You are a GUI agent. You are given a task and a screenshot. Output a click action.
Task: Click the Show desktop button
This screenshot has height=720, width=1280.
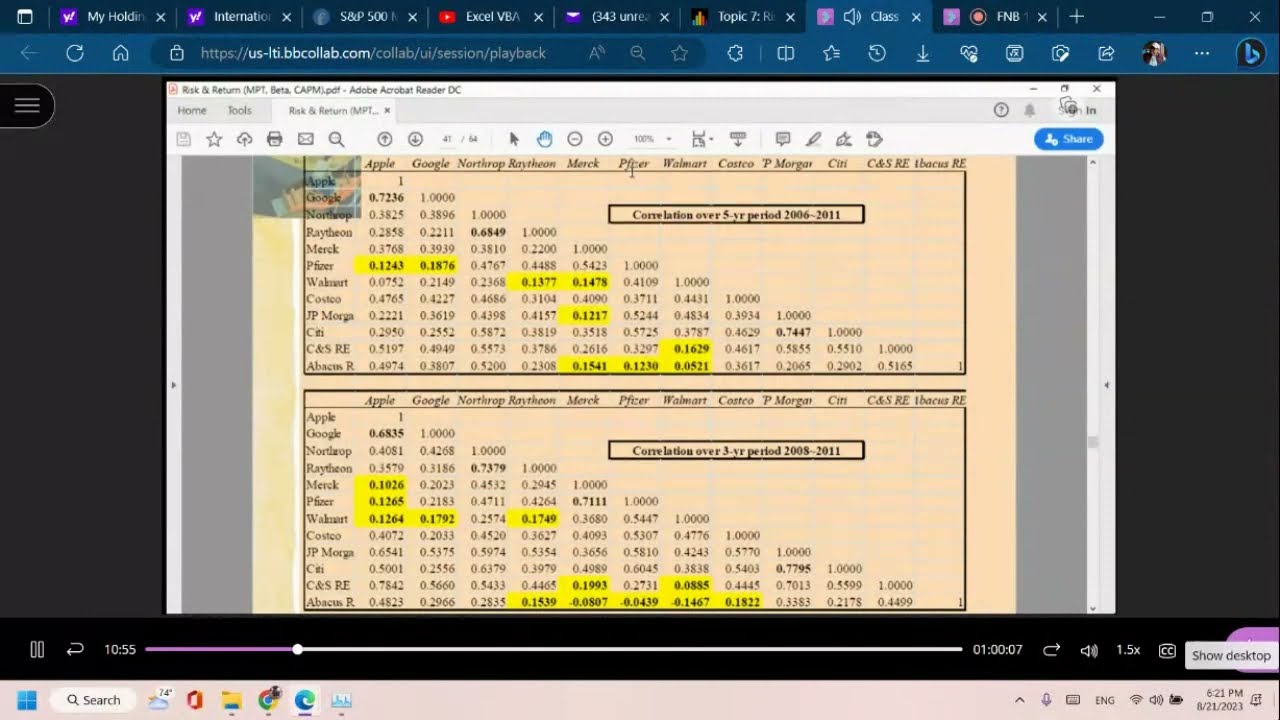[x=1231, y=656]
